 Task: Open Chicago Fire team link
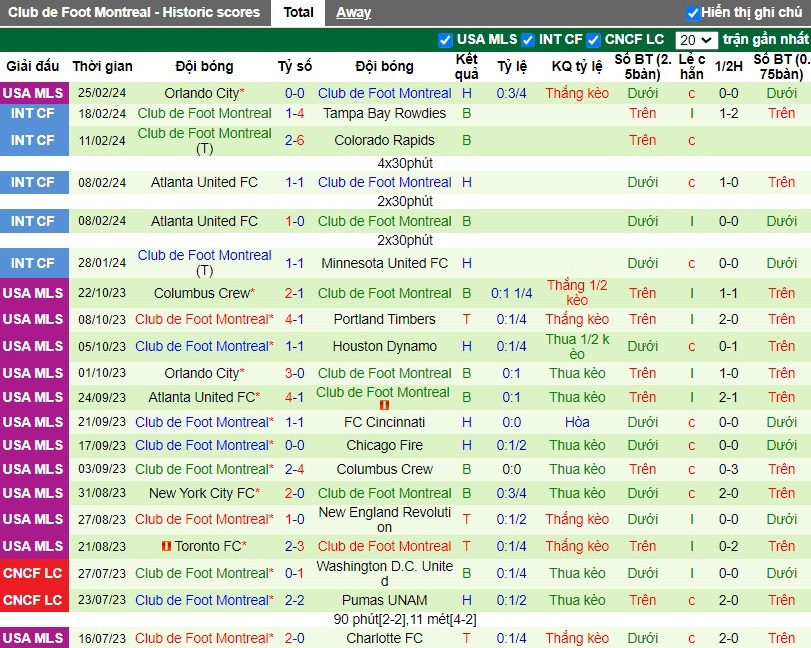(384, 445)
